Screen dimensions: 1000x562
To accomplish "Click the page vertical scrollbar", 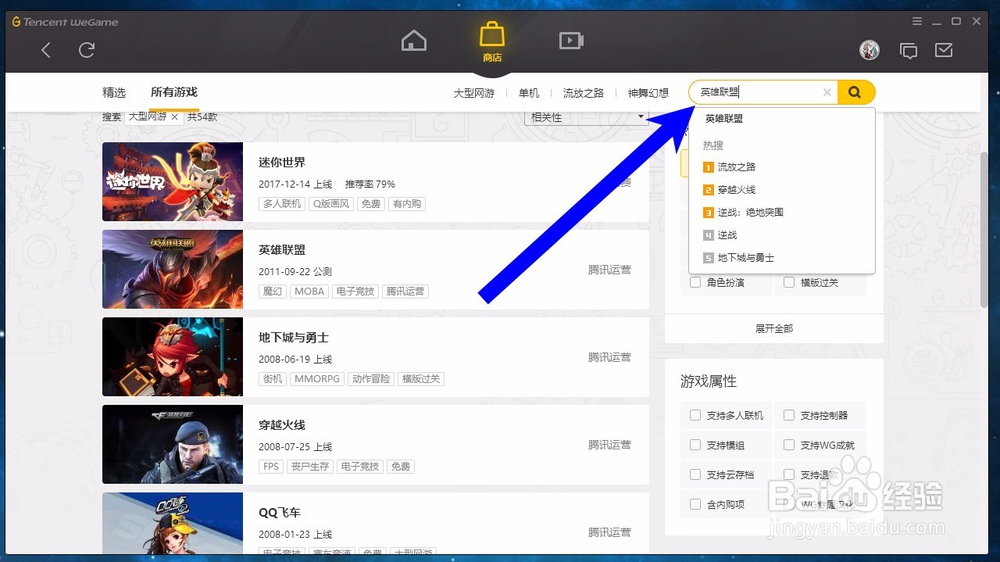I will 984,230.
